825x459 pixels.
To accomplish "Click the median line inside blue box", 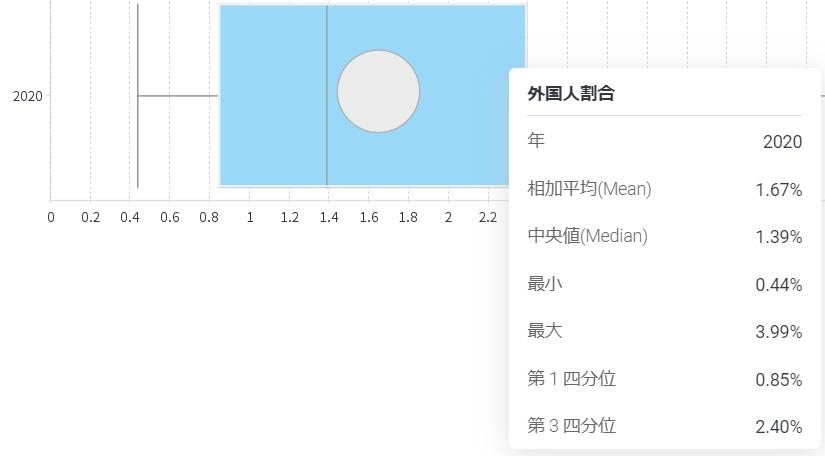I will tap(327, 95).
